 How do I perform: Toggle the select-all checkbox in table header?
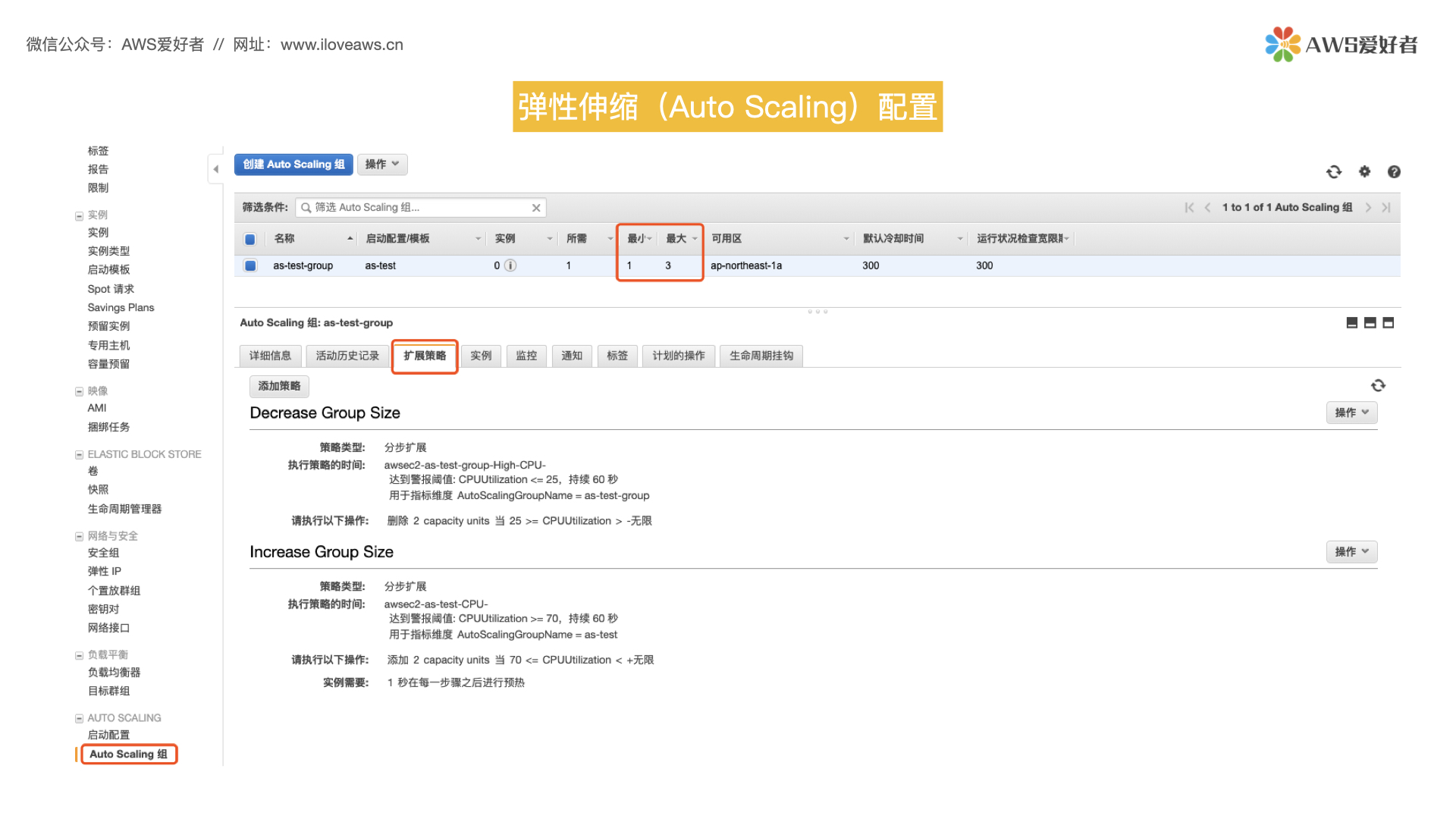point(249,239)
